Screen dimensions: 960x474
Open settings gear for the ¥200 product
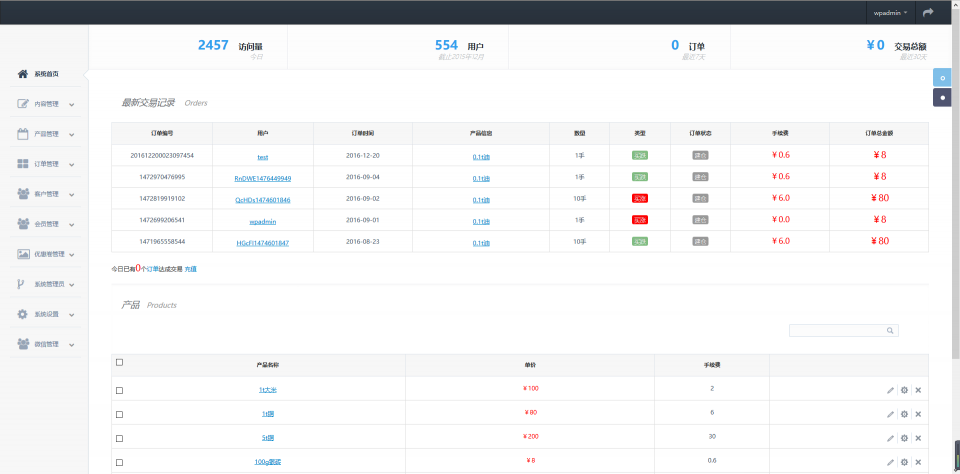(x=904, y=438)
